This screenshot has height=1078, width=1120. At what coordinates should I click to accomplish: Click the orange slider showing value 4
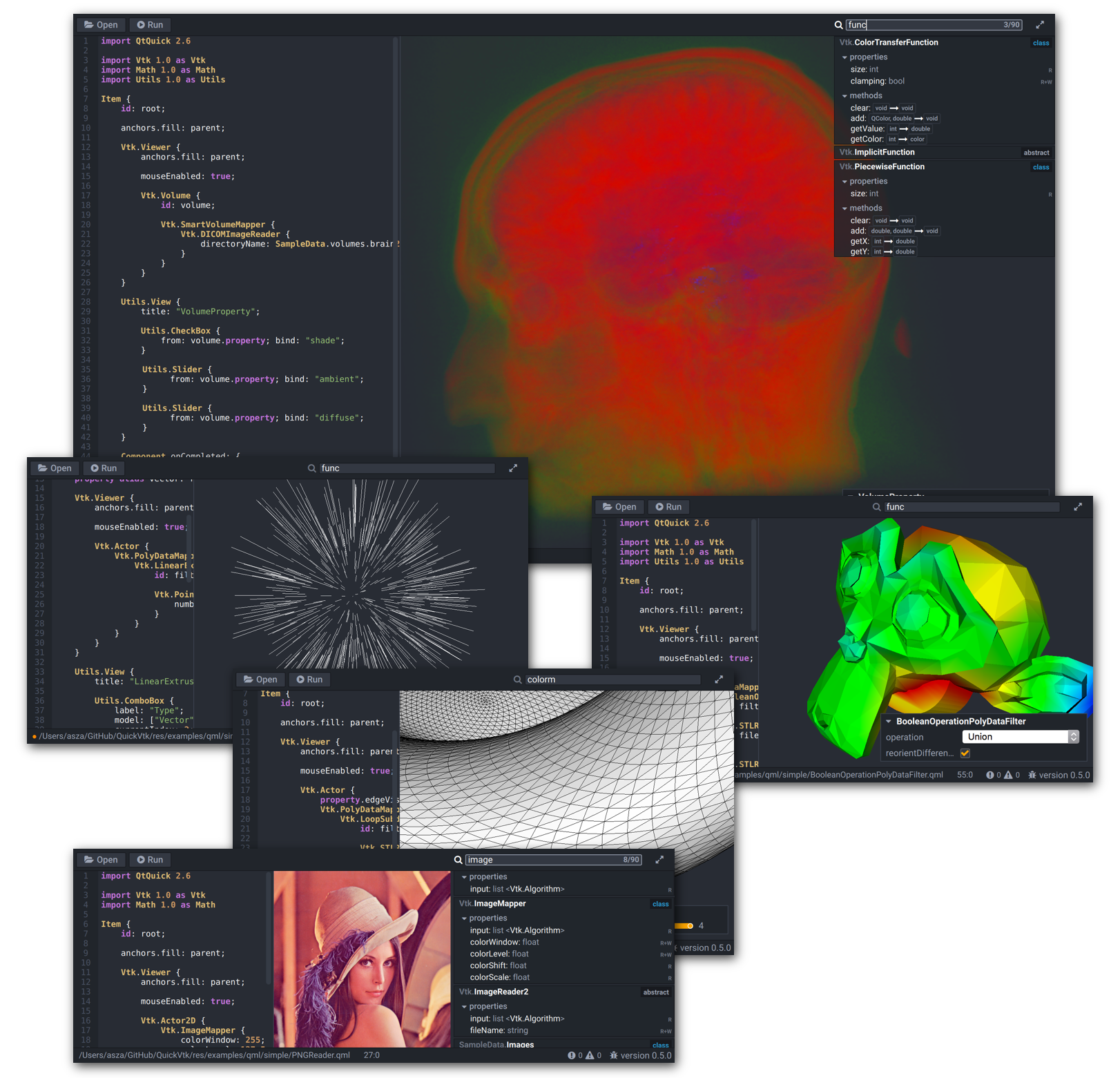point(684,925)
